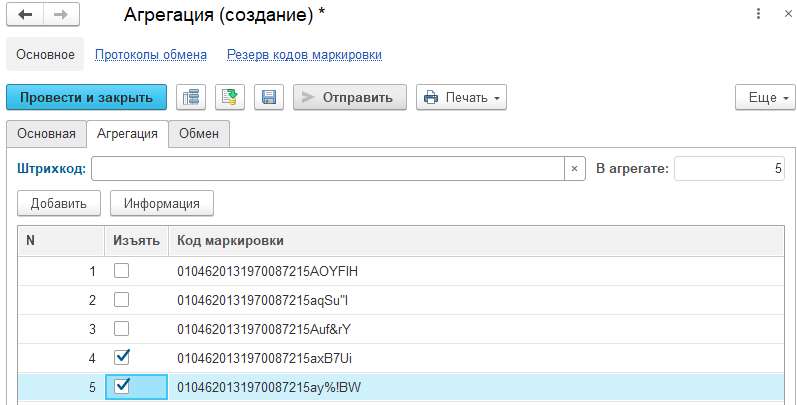Open the Еще dropdown menu
797x405 pixels.
[x=764, y=97]
